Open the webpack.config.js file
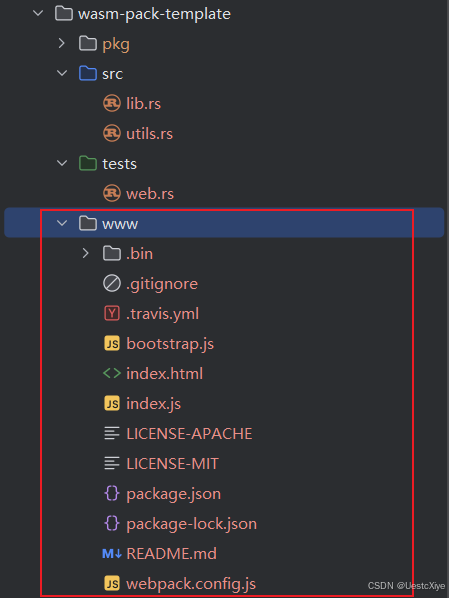Image resolution: width=449 pixels, height=598 pixels. pyautogui.click(x=191, y=584)
